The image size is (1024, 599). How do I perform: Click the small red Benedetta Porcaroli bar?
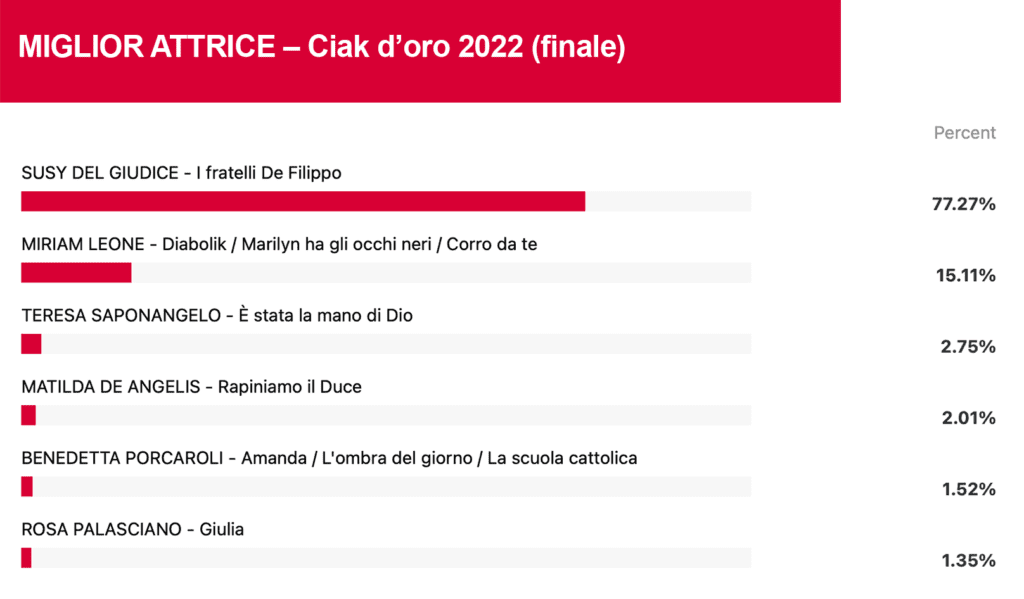pos(27,486)
